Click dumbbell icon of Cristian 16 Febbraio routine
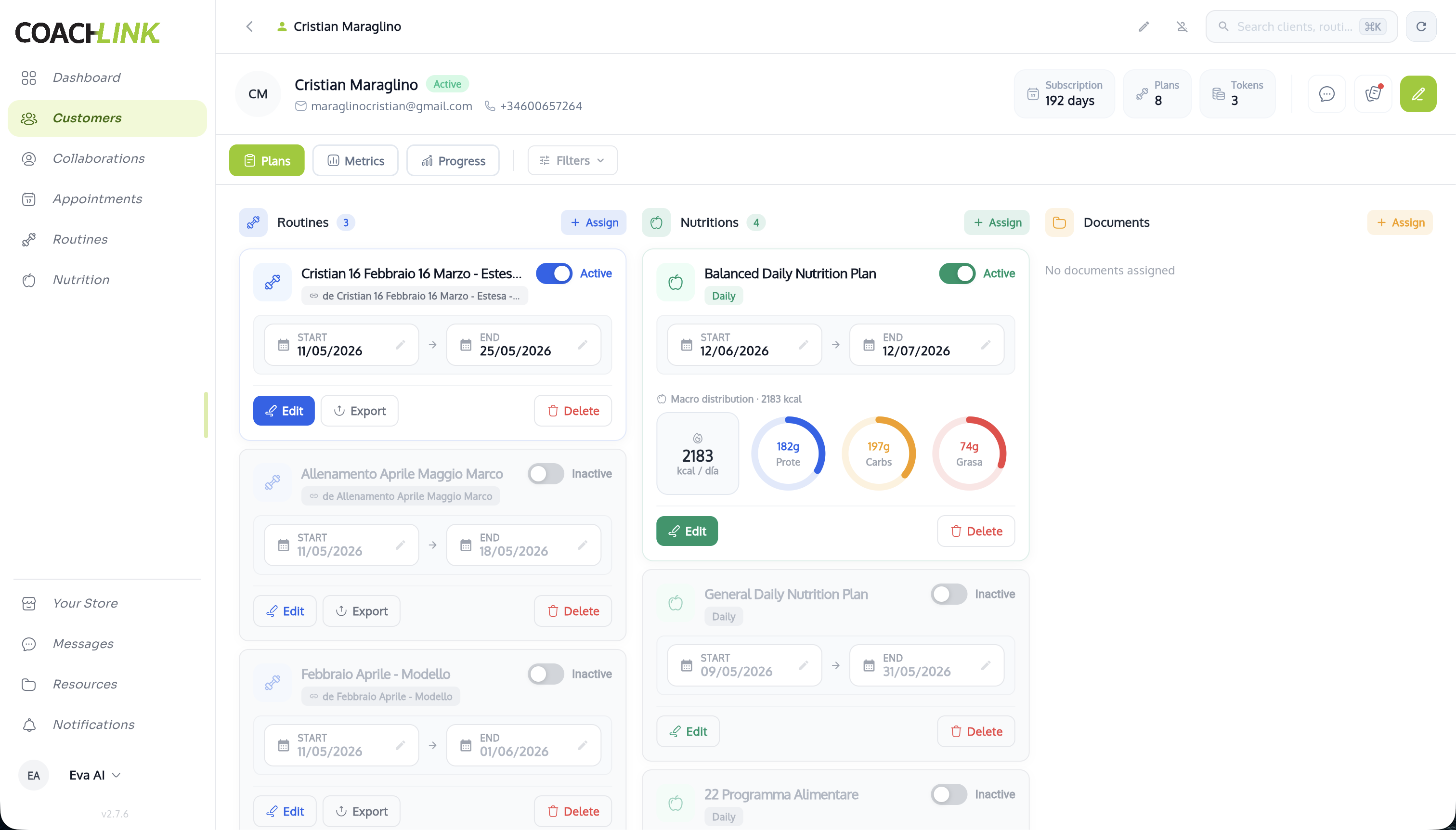Screen dimensions: 1456x830 pyautogui.click(x=273, y=282)
